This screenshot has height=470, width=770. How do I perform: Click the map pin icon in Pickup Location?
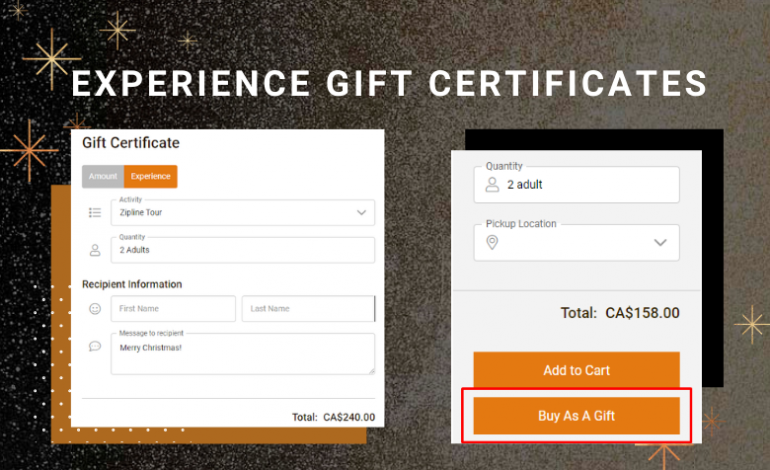tap(492, 242)
